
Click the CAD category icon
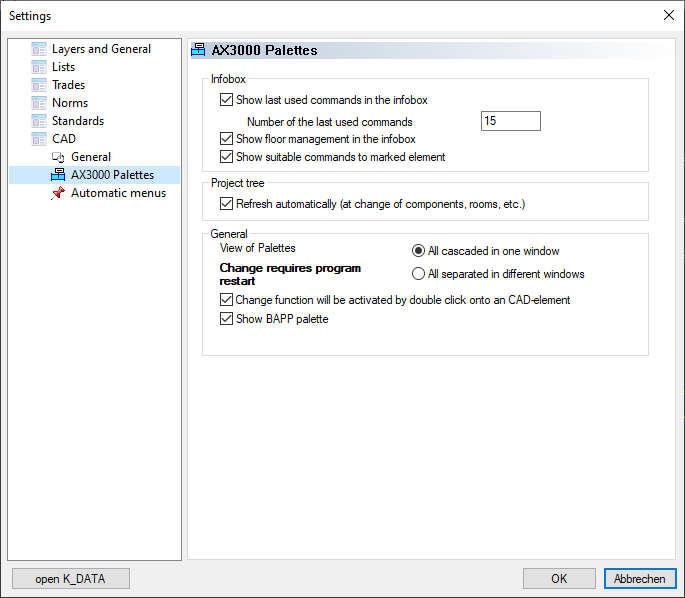tap(39, 139)
